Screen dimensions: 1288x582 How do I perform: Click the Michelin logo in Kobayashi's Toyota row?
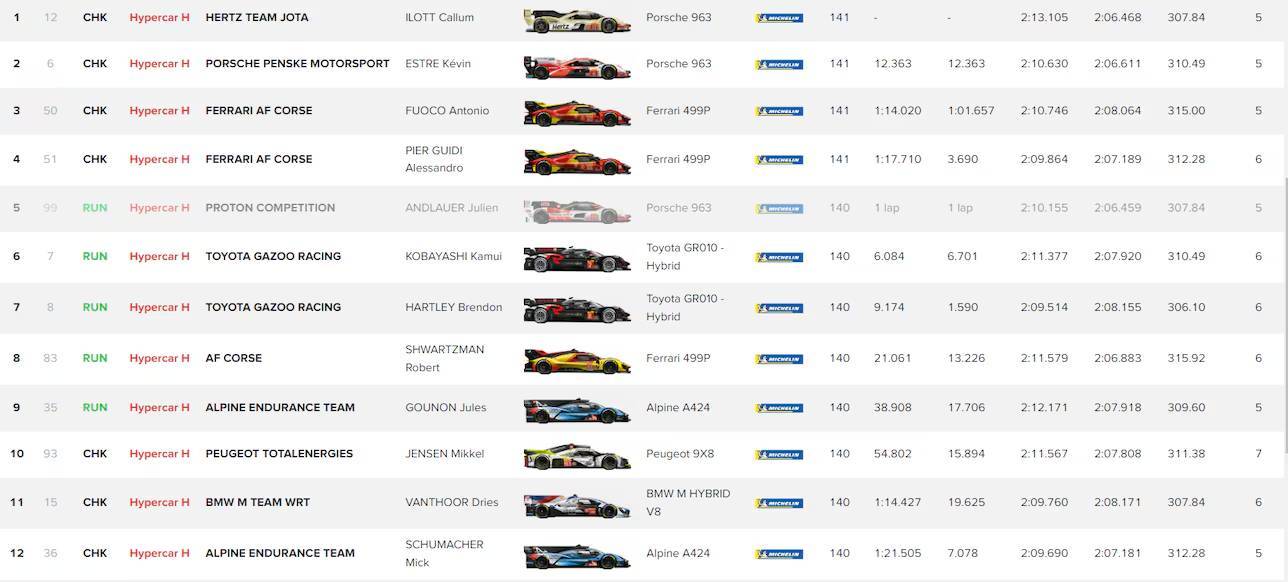tap(779, 258)
